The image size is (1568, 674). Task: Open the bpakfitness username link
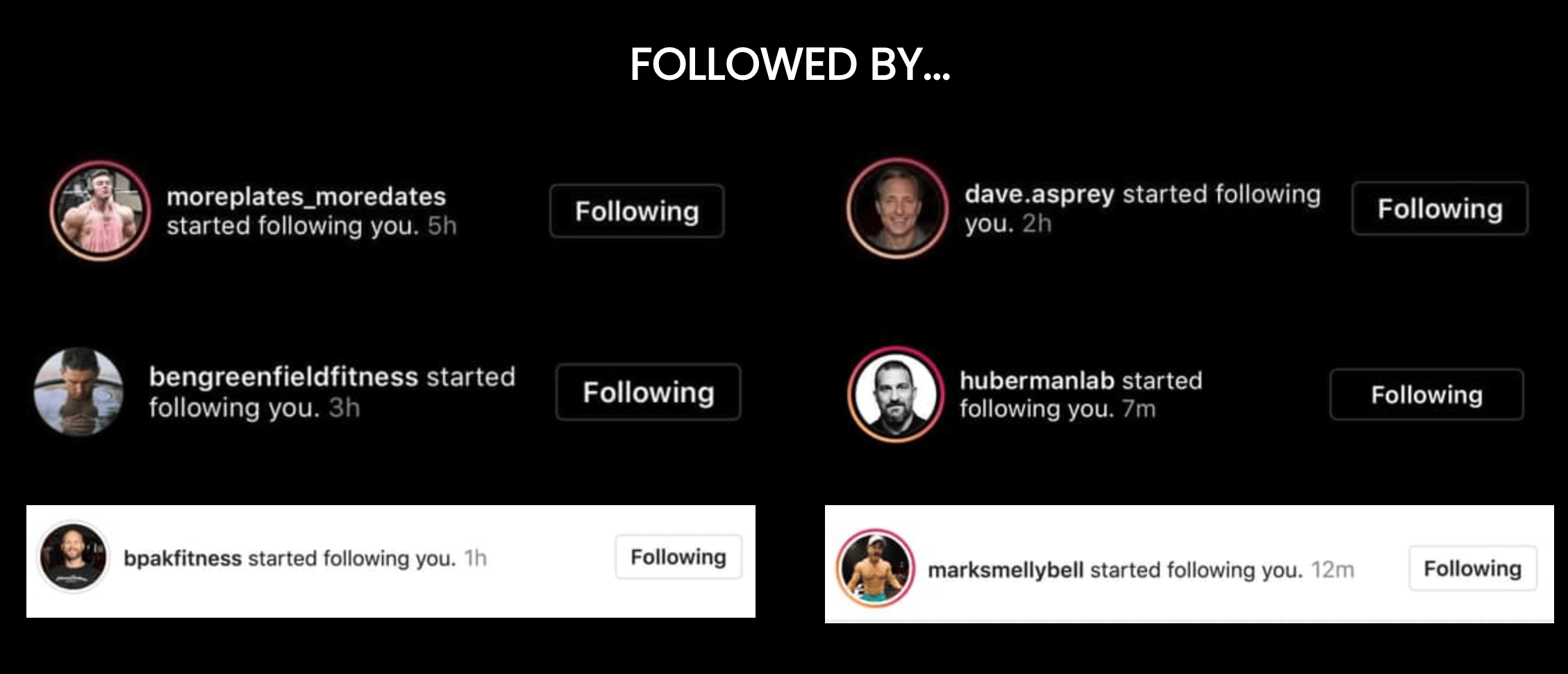[183, 558]
